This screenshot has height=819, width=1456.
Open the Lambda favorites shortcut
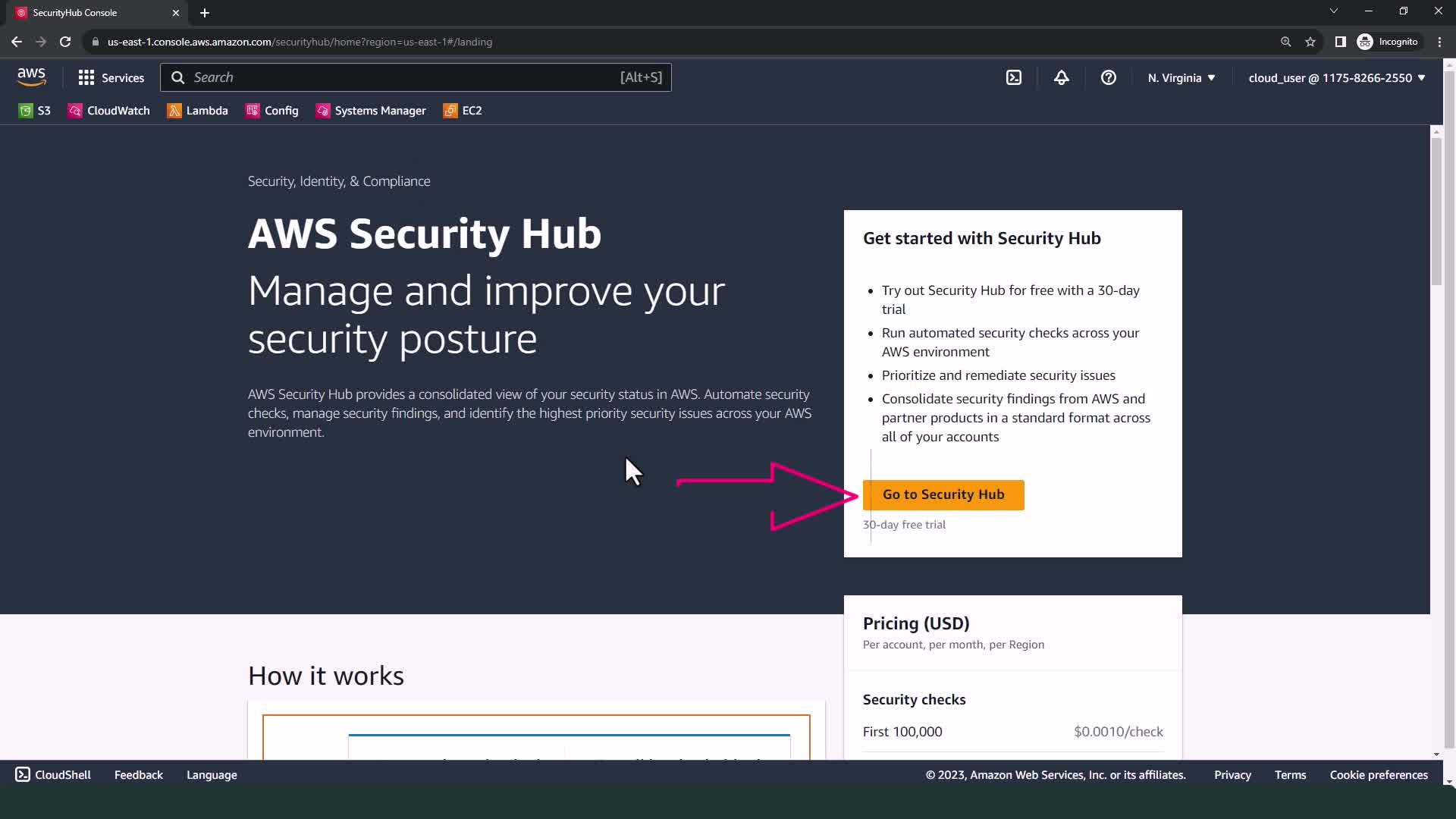click(198, 111)
